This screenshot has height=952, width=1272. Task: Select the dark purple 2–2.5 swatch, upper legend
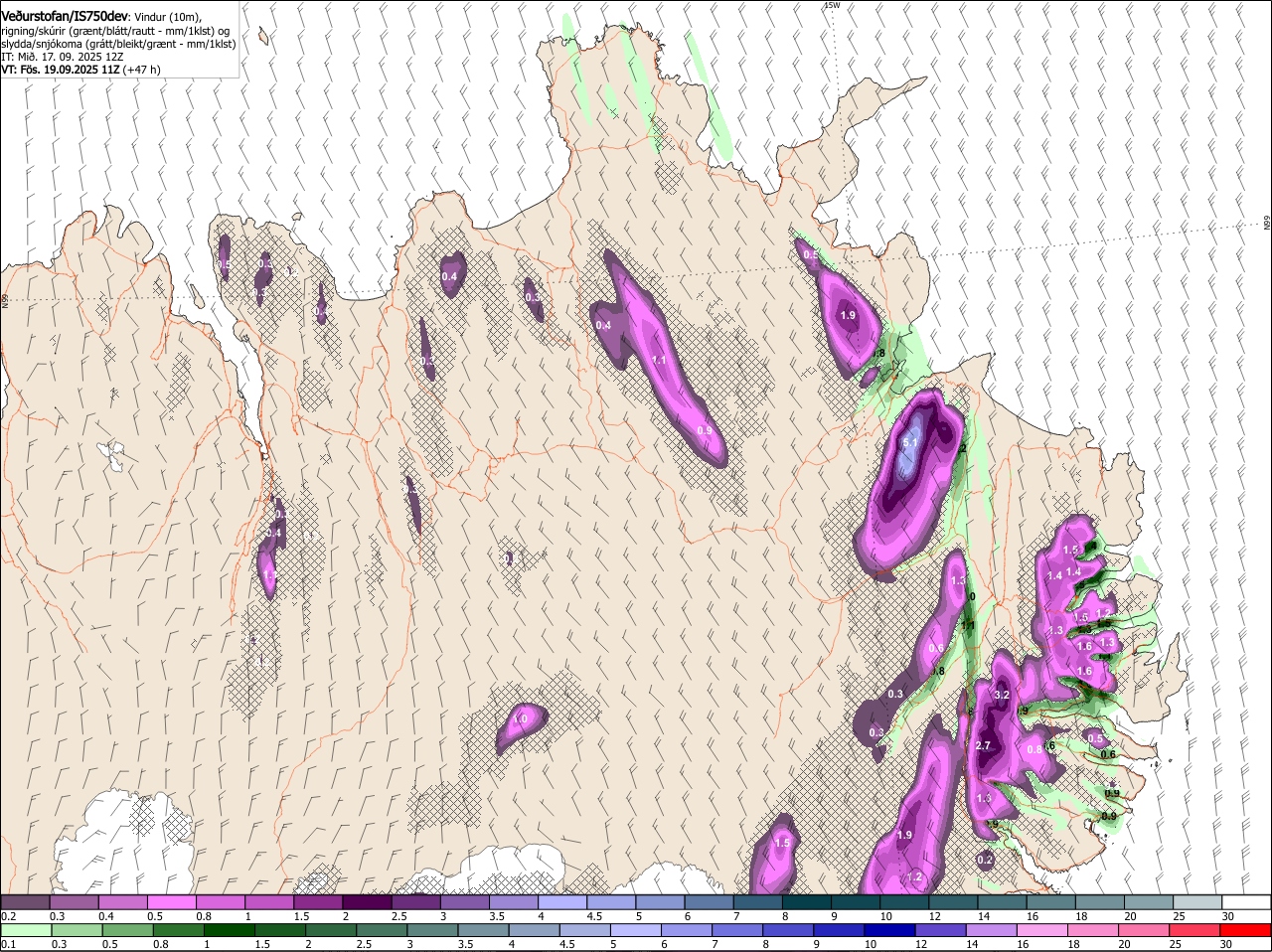pos(367,901)
